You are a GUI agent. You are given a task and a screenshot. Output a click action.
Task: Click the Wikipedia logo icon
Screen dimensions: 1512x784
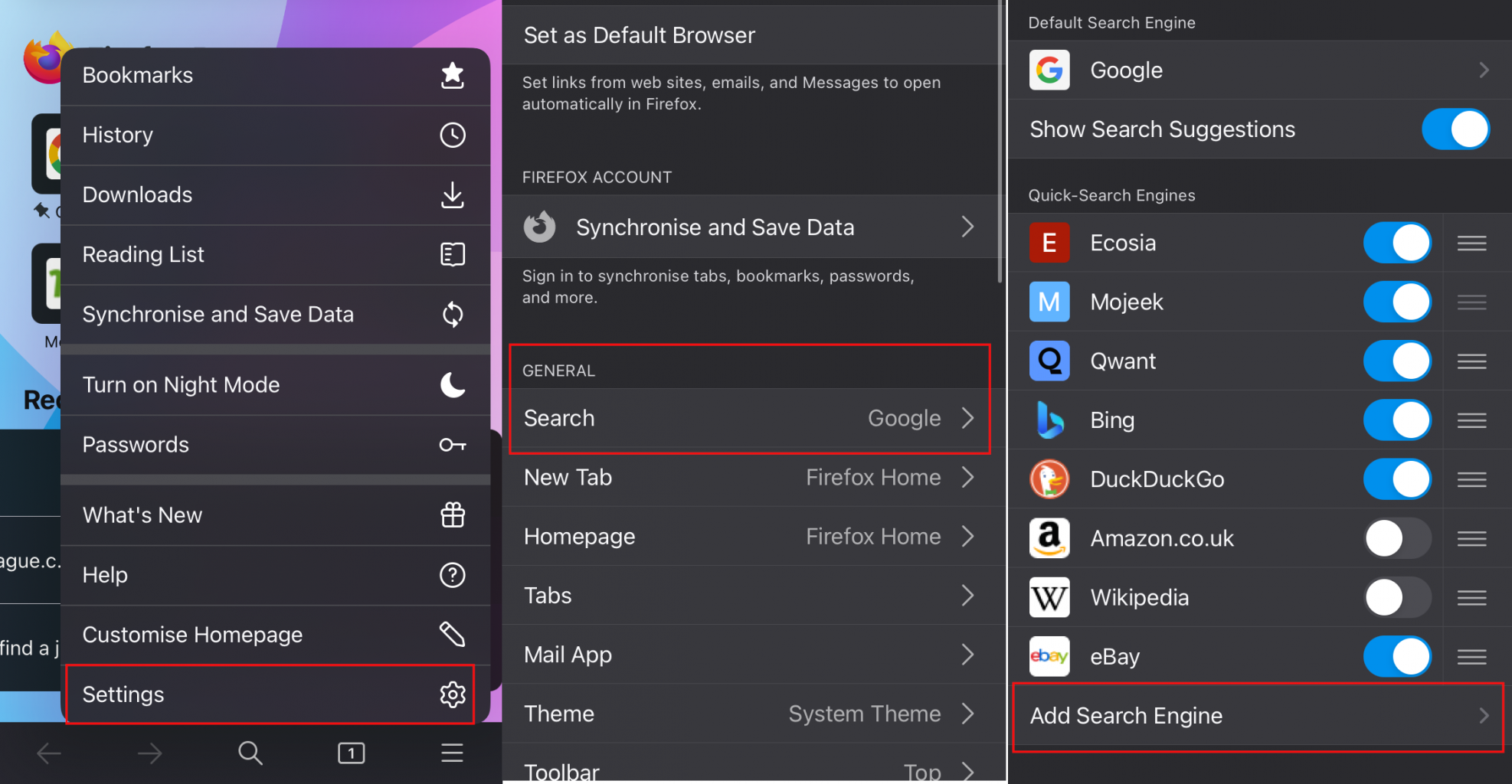pyautogui.click(x=1049, y=597)
